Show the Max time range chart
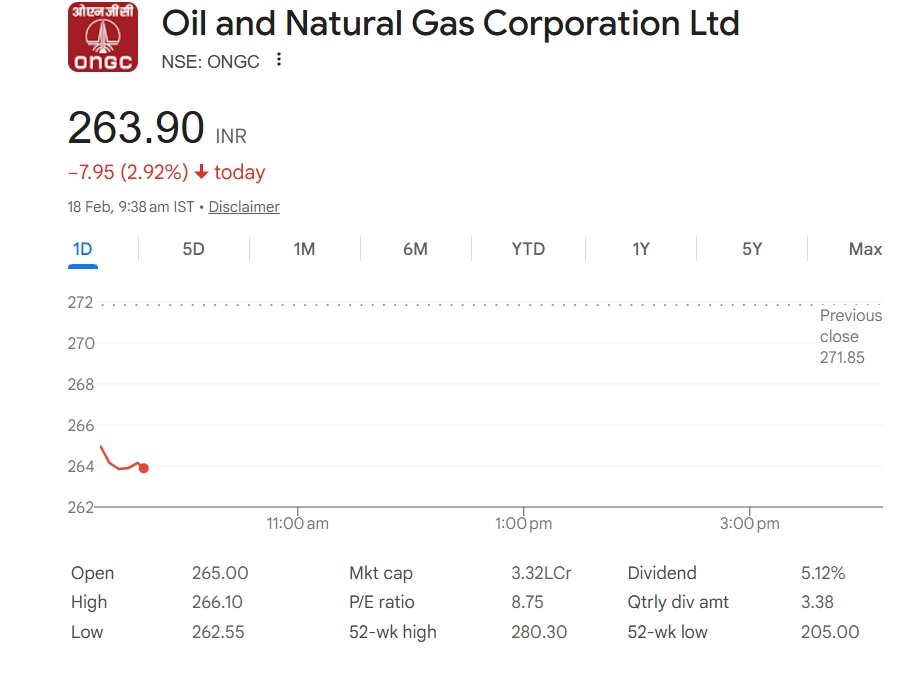Image resolution: width=908 pixels, height=685 pixels. (865, 249)
